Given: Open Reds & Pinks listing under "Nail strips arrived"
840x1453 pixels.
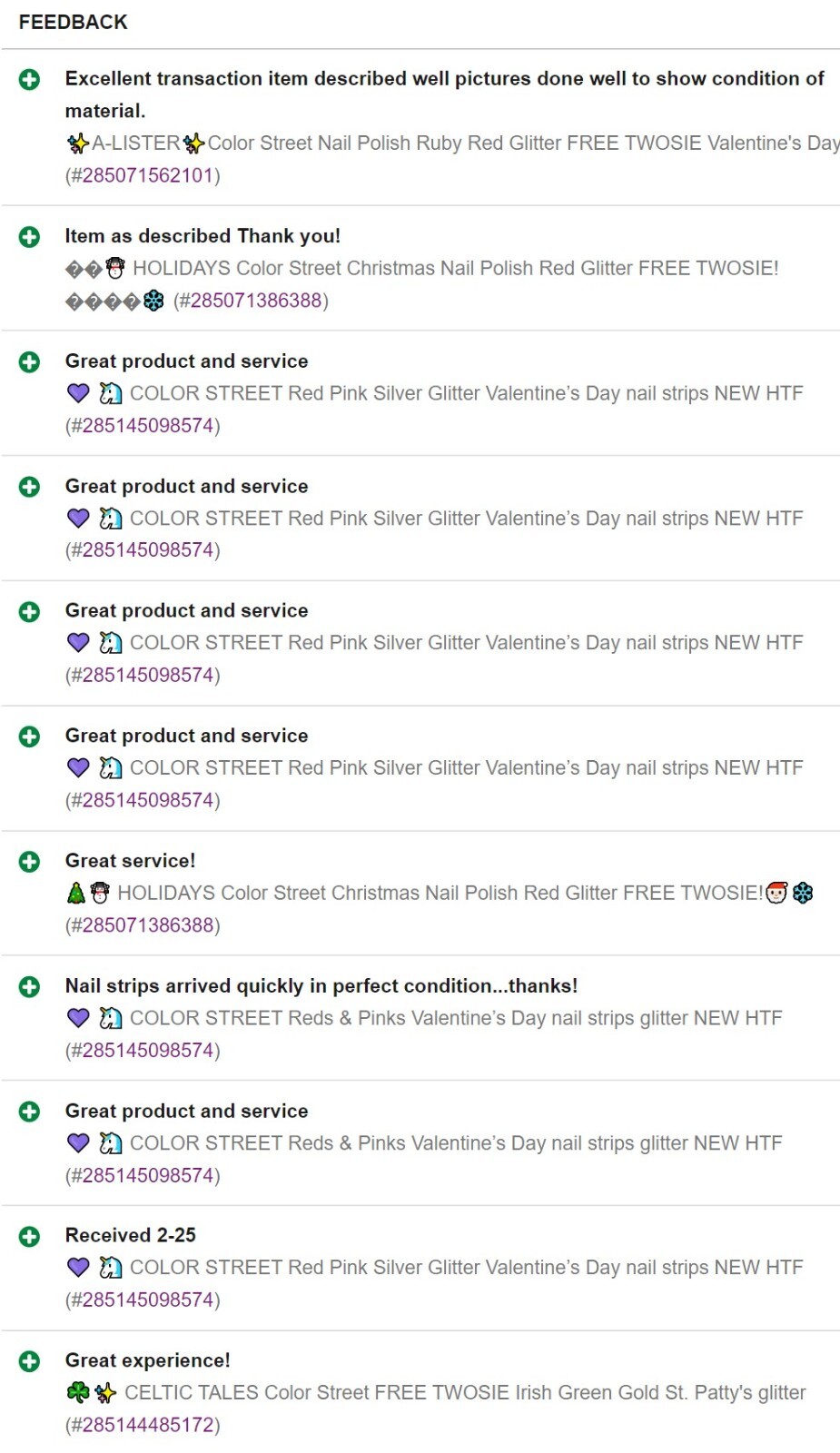Looking at the screenshot, I should (455, 1018).
